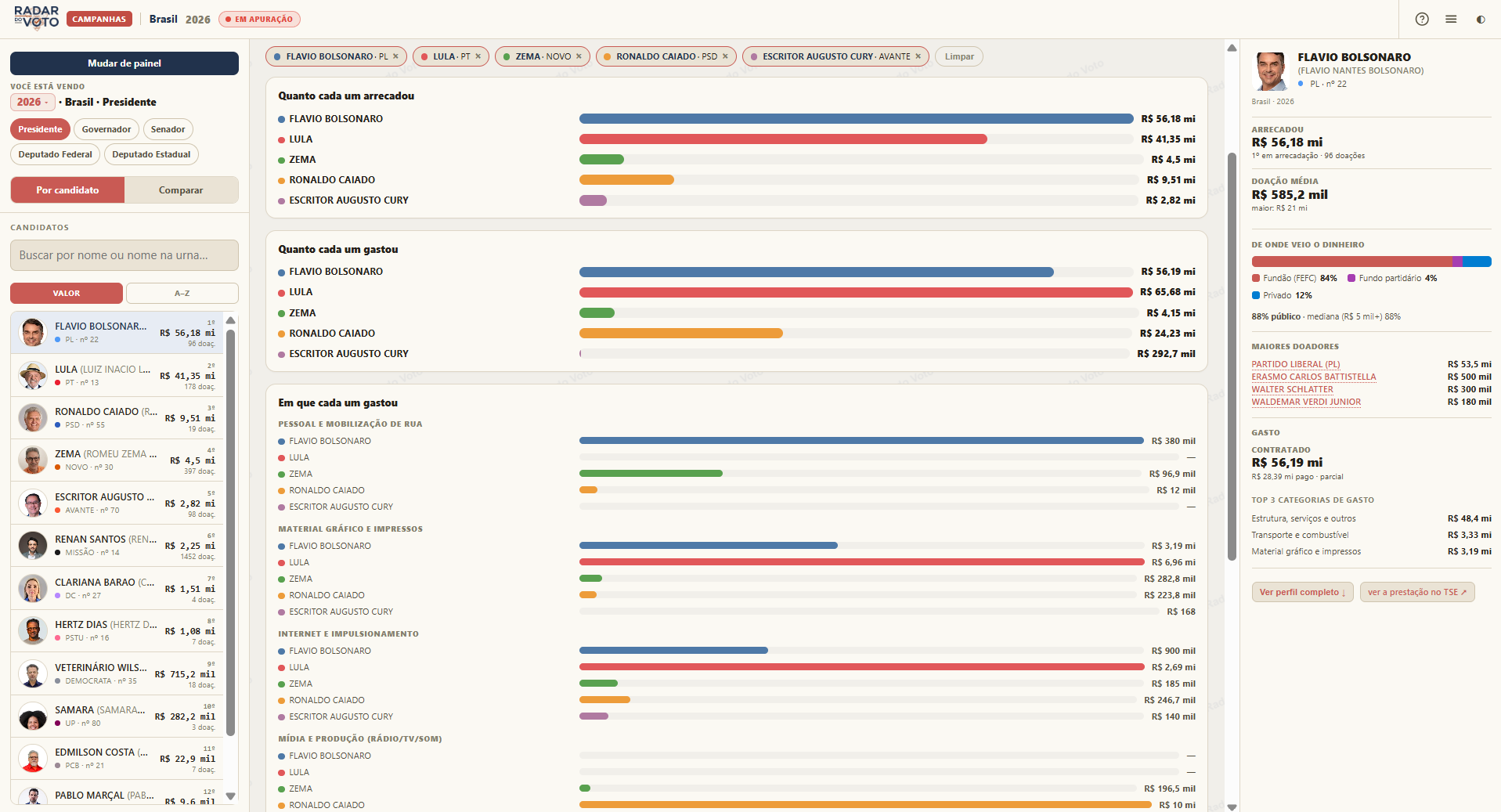Toggle dark mode contrast icon

(x=1481, y=19)
